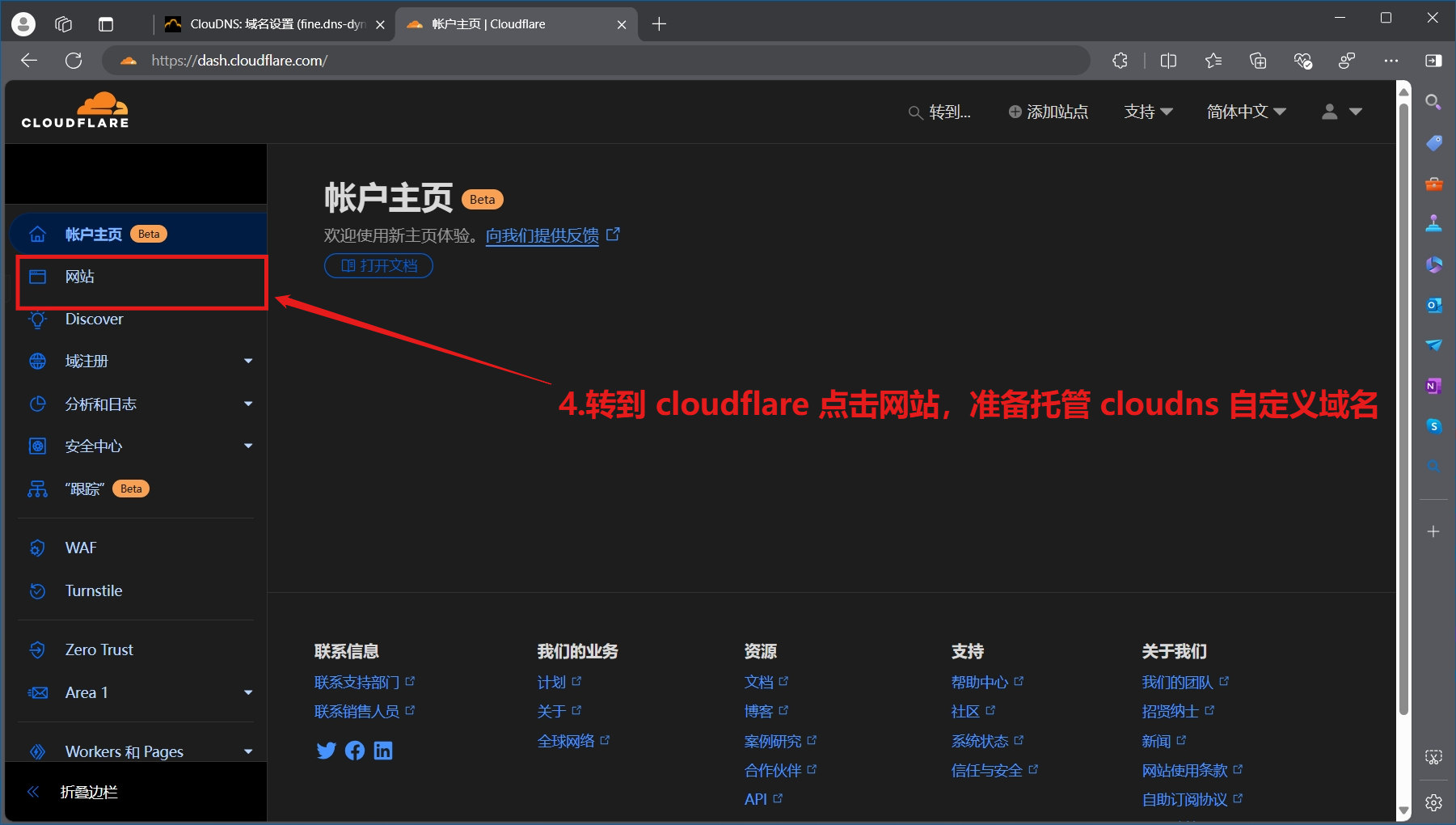Click the split screen icon

(1168, 61)
